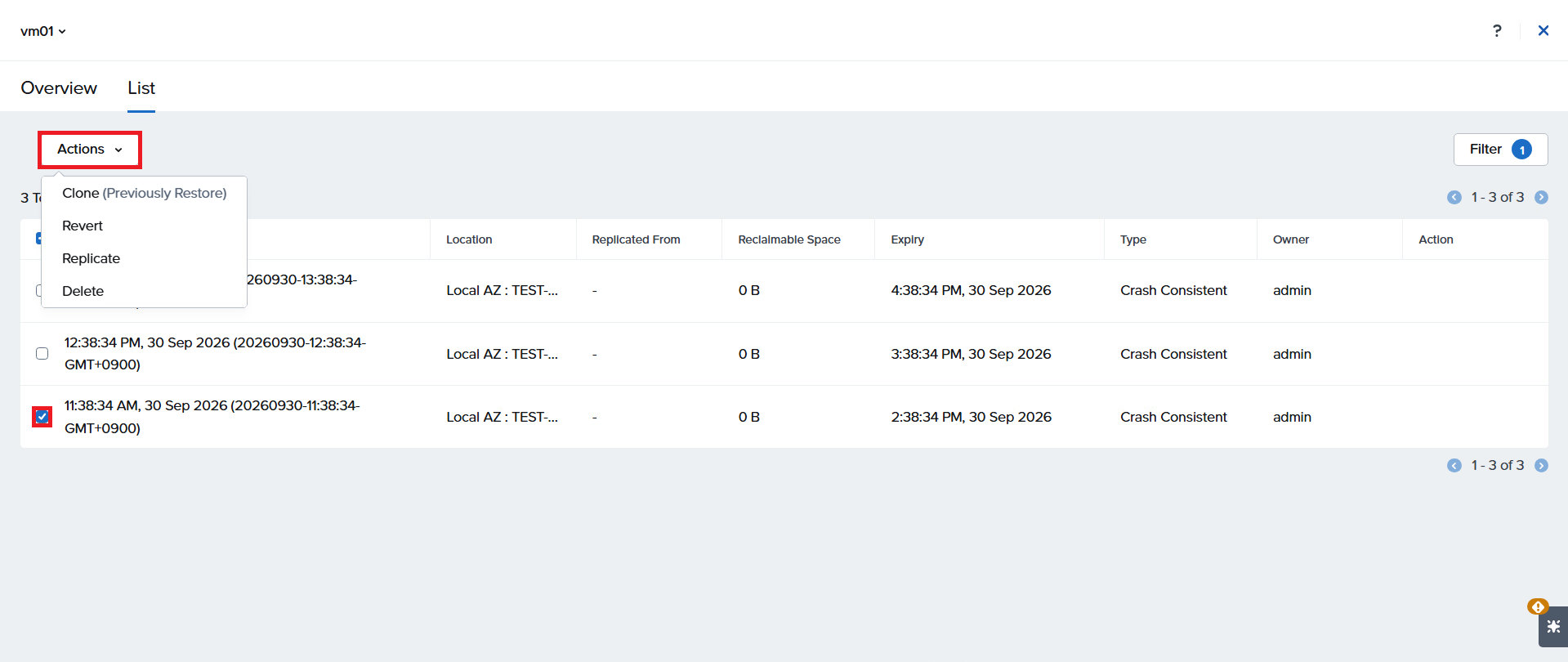
Task: Switch to the Overview tab
Action: click(59, 87)
